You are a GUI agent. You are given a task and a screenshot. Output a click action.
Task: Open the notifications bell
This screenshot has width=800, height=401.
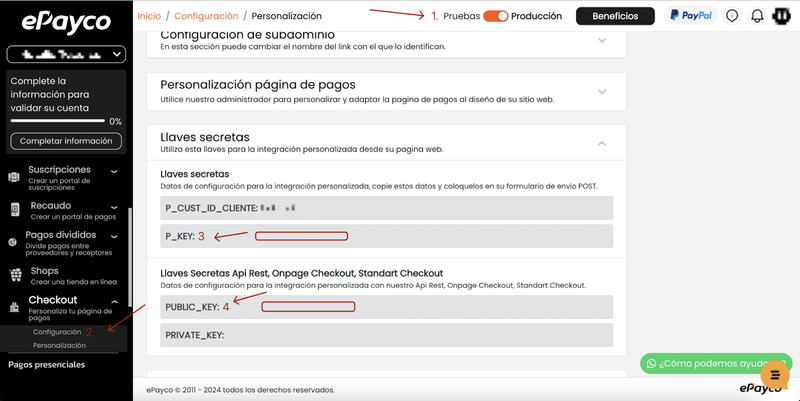(x=757, y=16)
